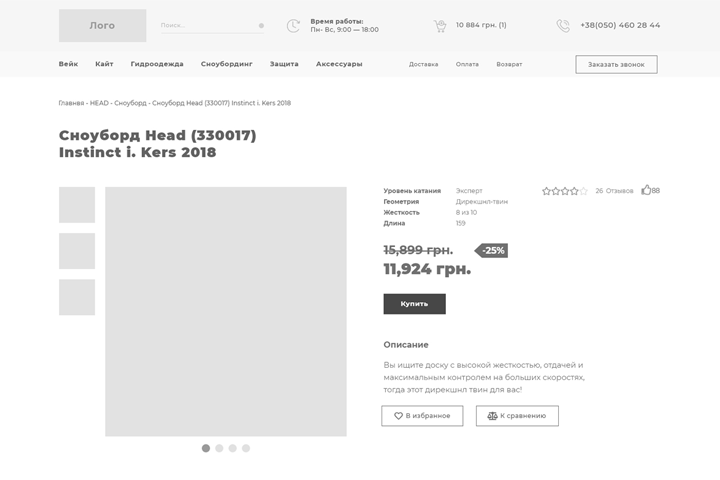Click the shopping cart icon
Screen dimensions: 720x480
[440, 26]
